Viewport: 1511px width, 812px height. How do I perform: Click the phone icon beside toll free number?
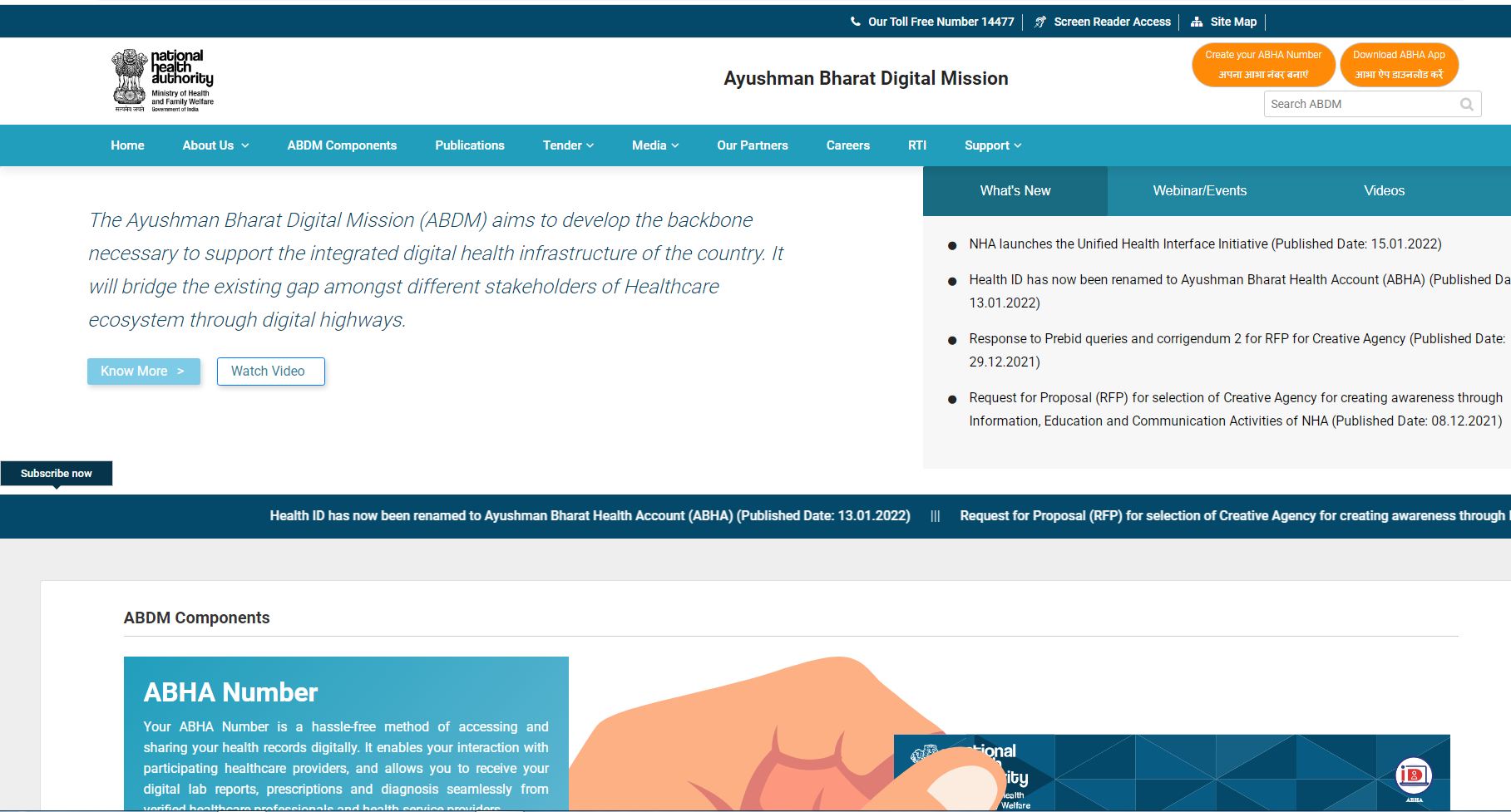pyautogui.click(x=856, y=22)
